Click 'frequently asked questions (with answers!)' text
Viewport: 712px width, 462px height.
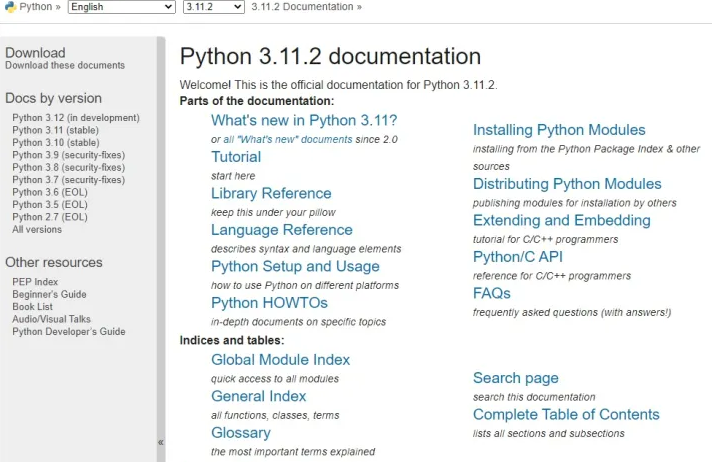(572, 313)
